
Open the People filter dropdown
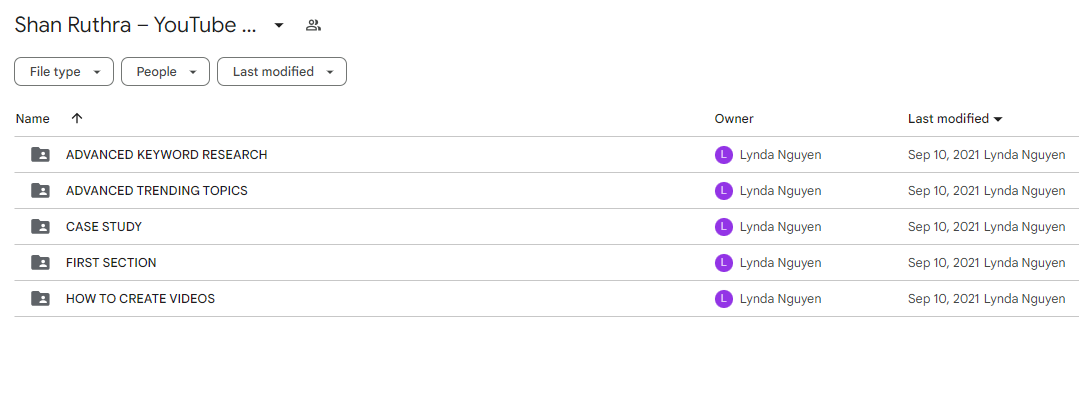(x=165, y=72)
